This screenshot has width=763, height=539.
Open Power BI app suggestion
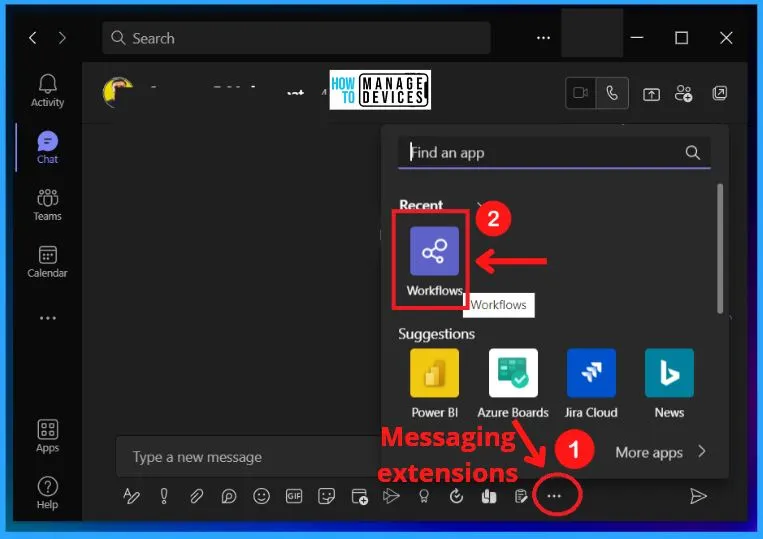coord(435,383)
